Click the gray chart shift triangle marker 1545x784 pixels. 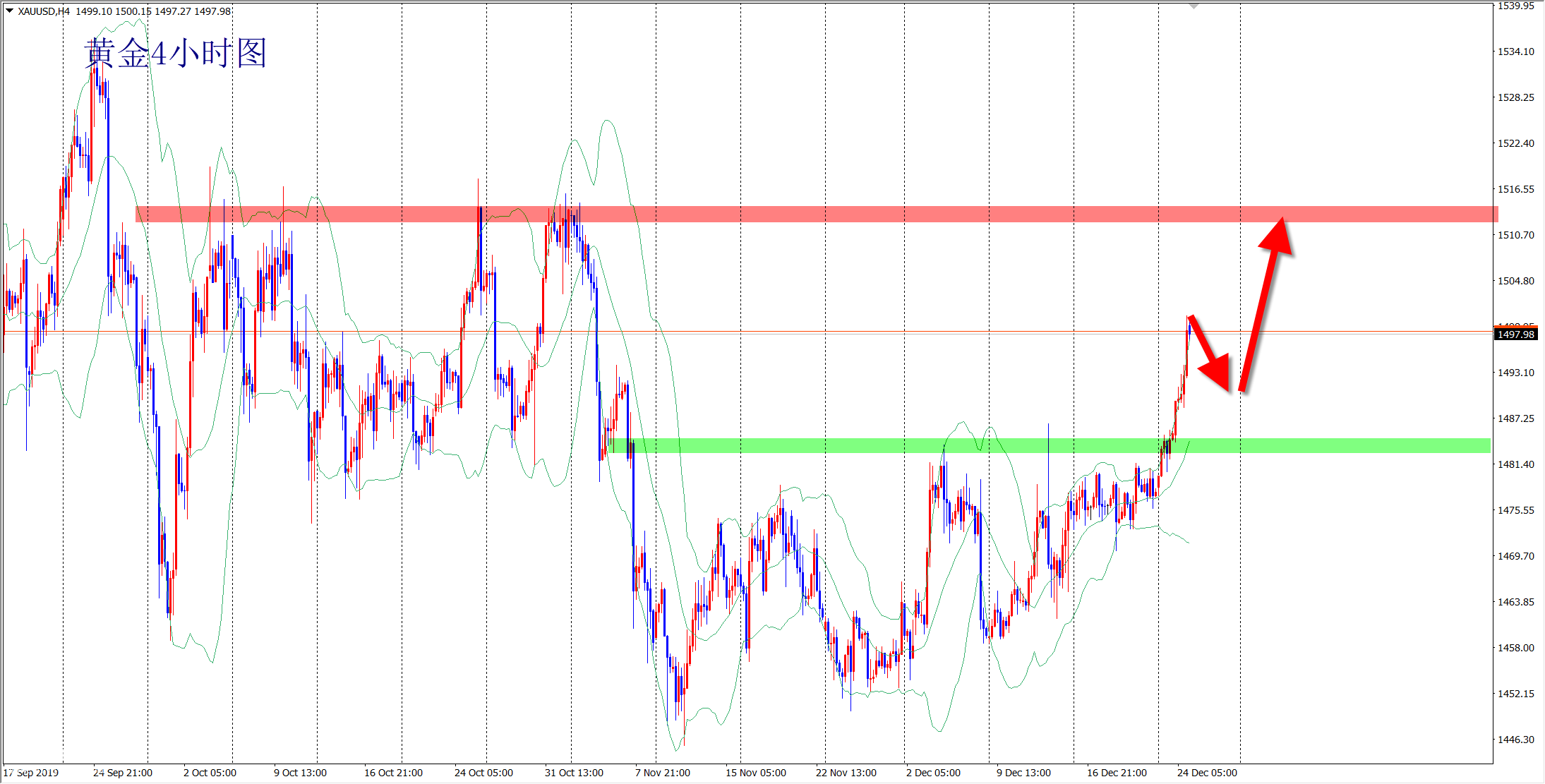[x=1194, y=6]
